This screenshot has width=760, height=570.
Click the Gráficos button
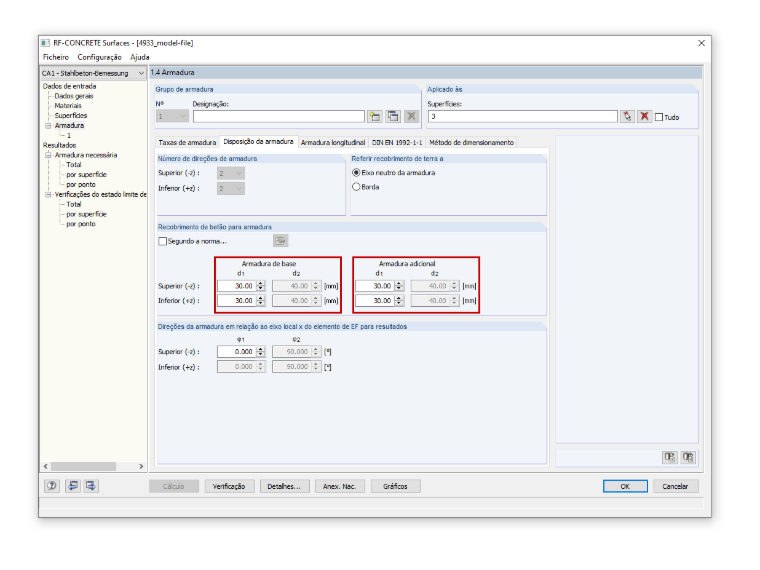tap(395, 486)
